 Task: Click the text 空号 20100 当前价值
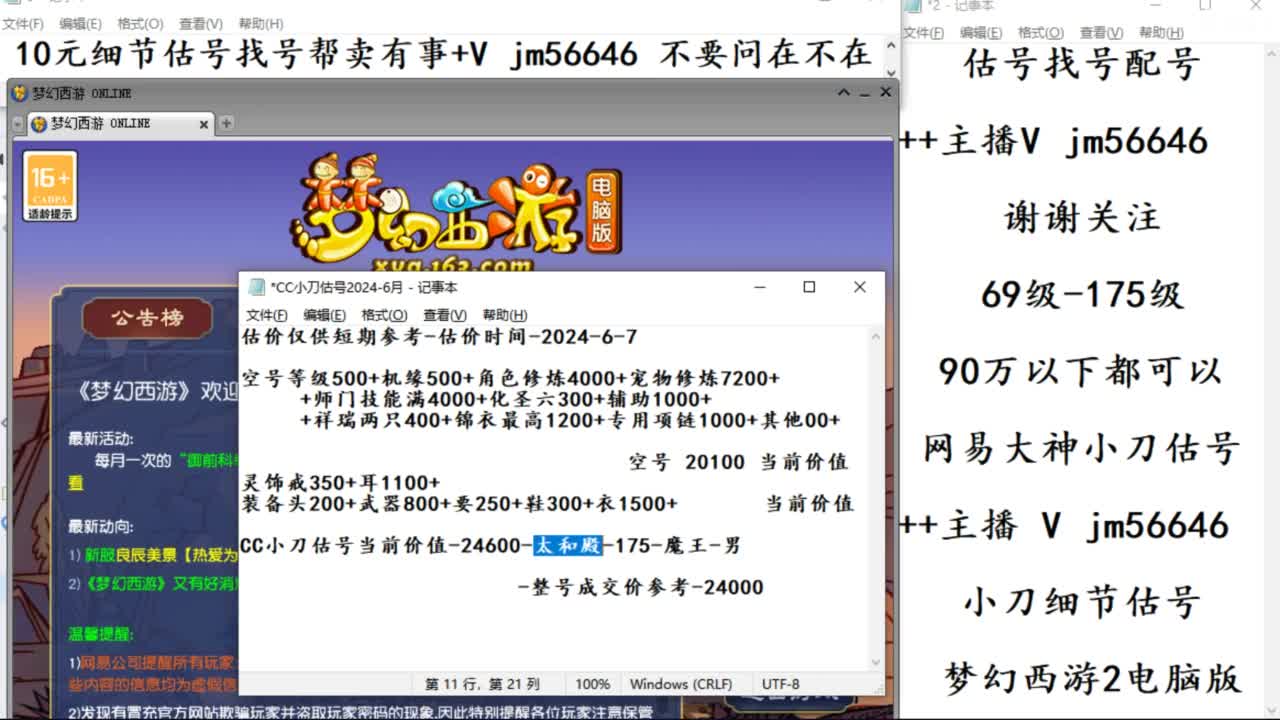click(738, 462)
